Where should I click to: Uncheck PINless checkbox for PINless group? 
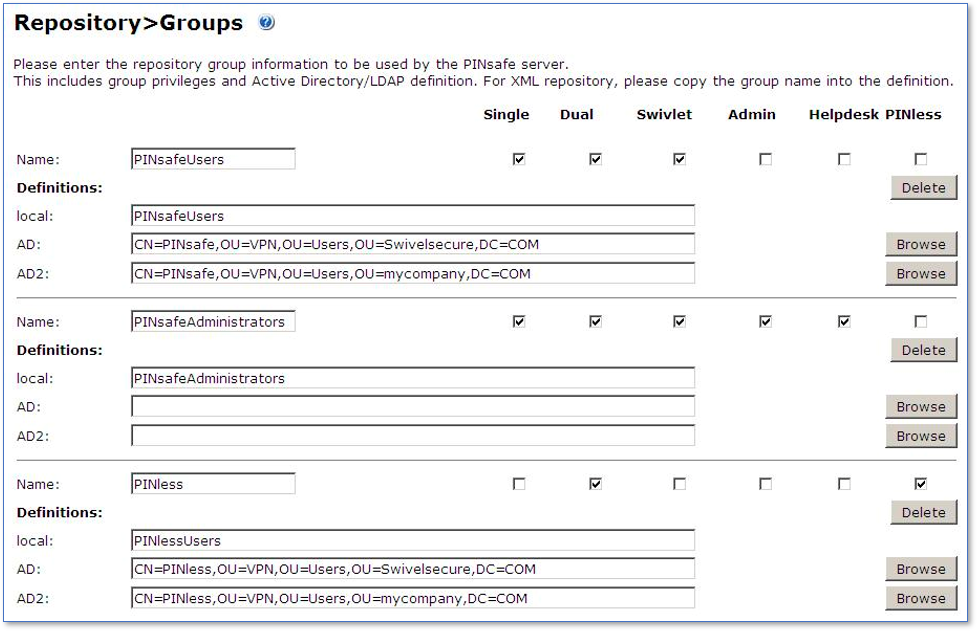click(921, 484)
